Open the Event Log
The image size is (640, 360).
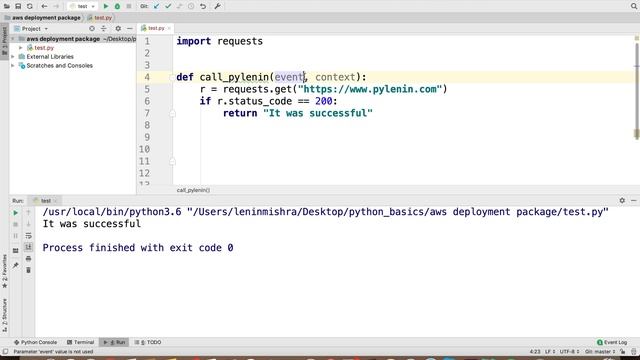[x=612, y=342]
